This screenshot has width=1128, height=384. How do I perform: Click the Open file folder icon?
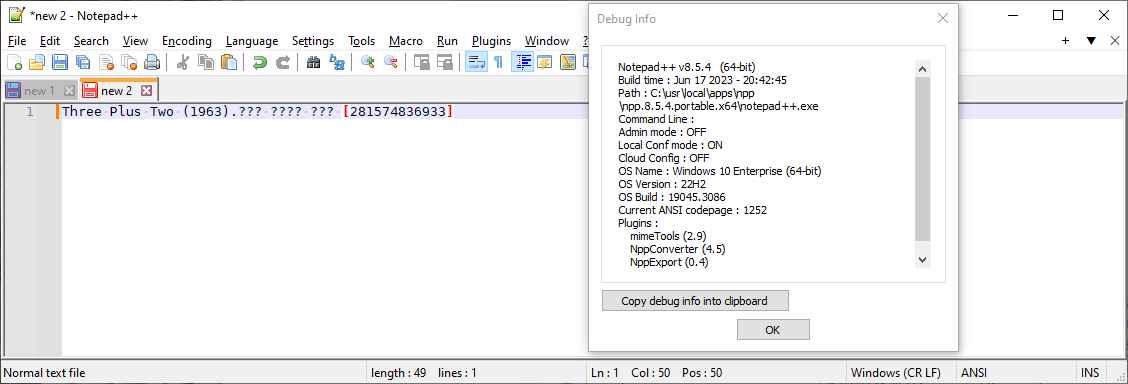37,63
